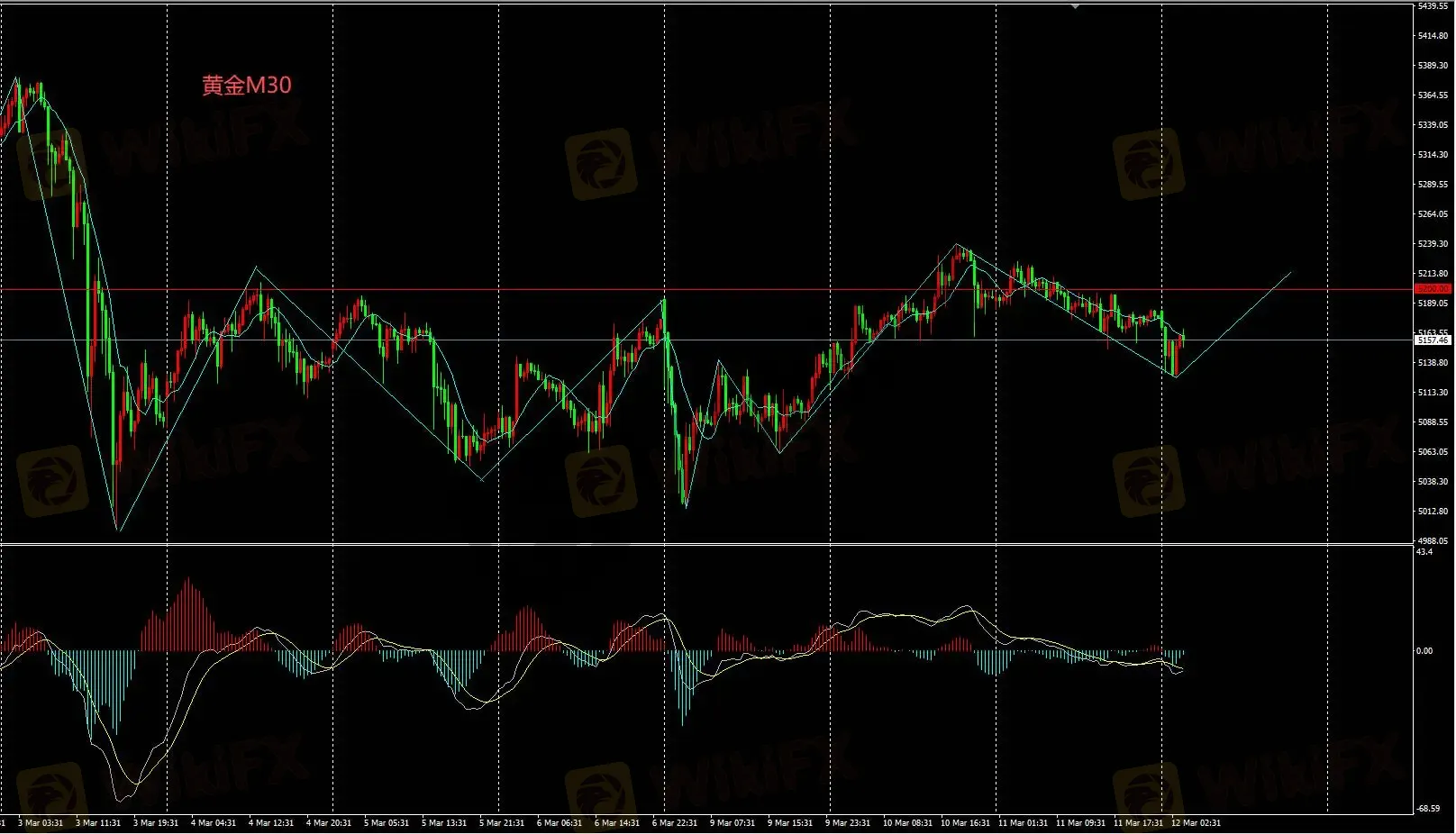Click the 9 Mar 15:31 date label

(790, 823)
